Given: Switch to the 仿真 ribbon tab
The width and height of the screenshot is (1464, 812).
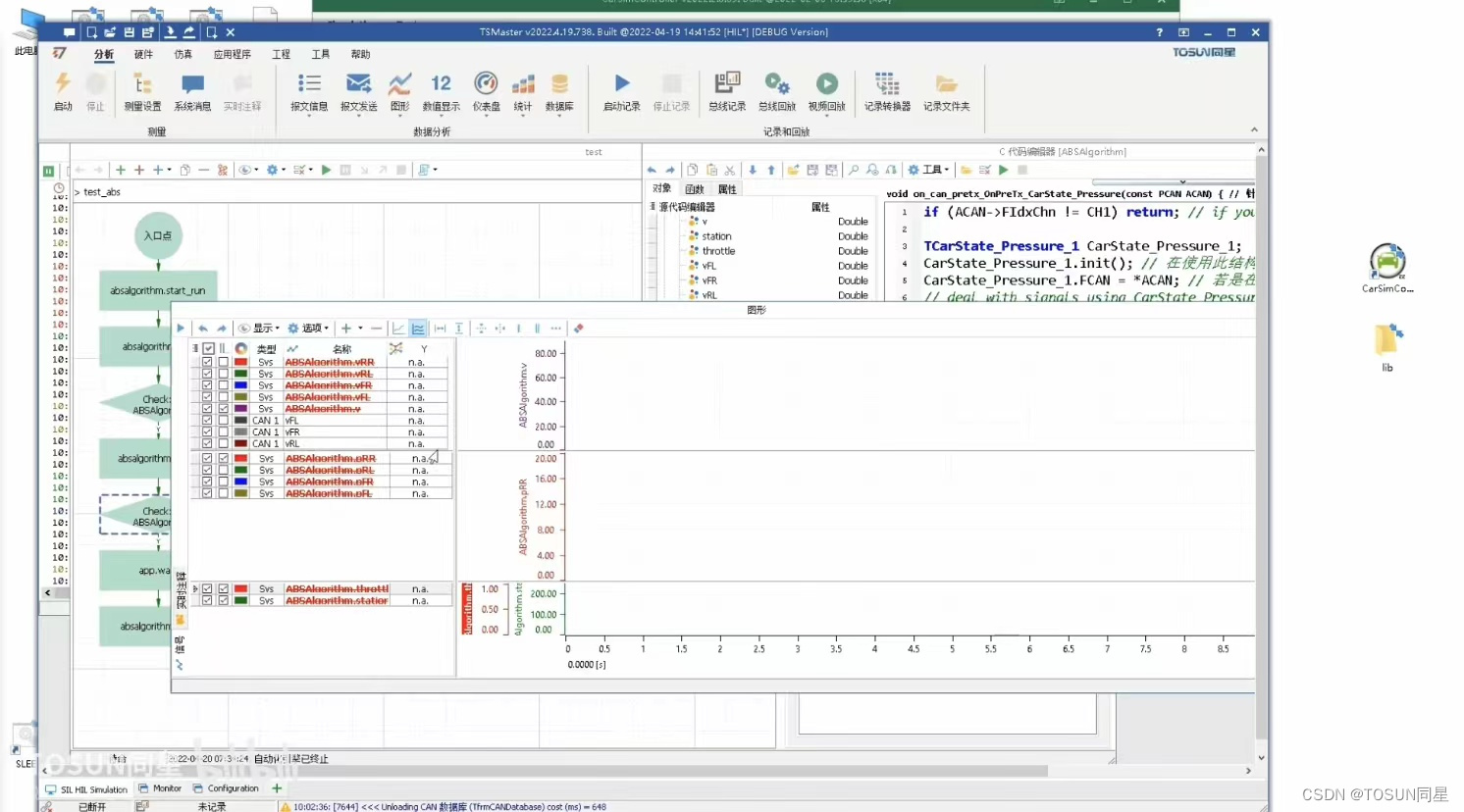Looking at the screenshot, I should click(x=183, y=54).
